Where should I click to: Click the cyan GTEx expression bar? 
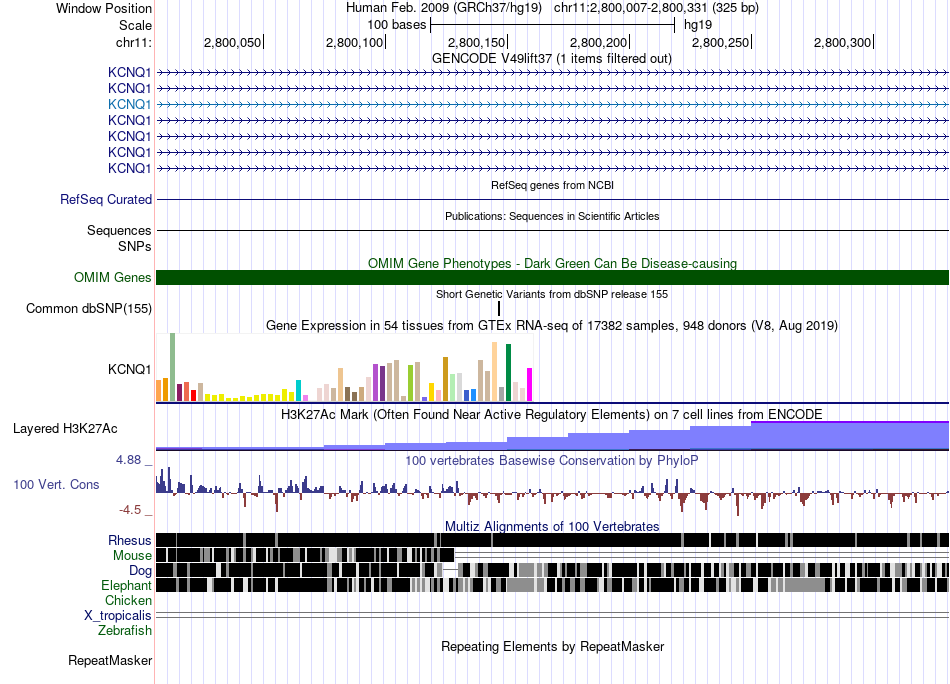pos(298,391)
